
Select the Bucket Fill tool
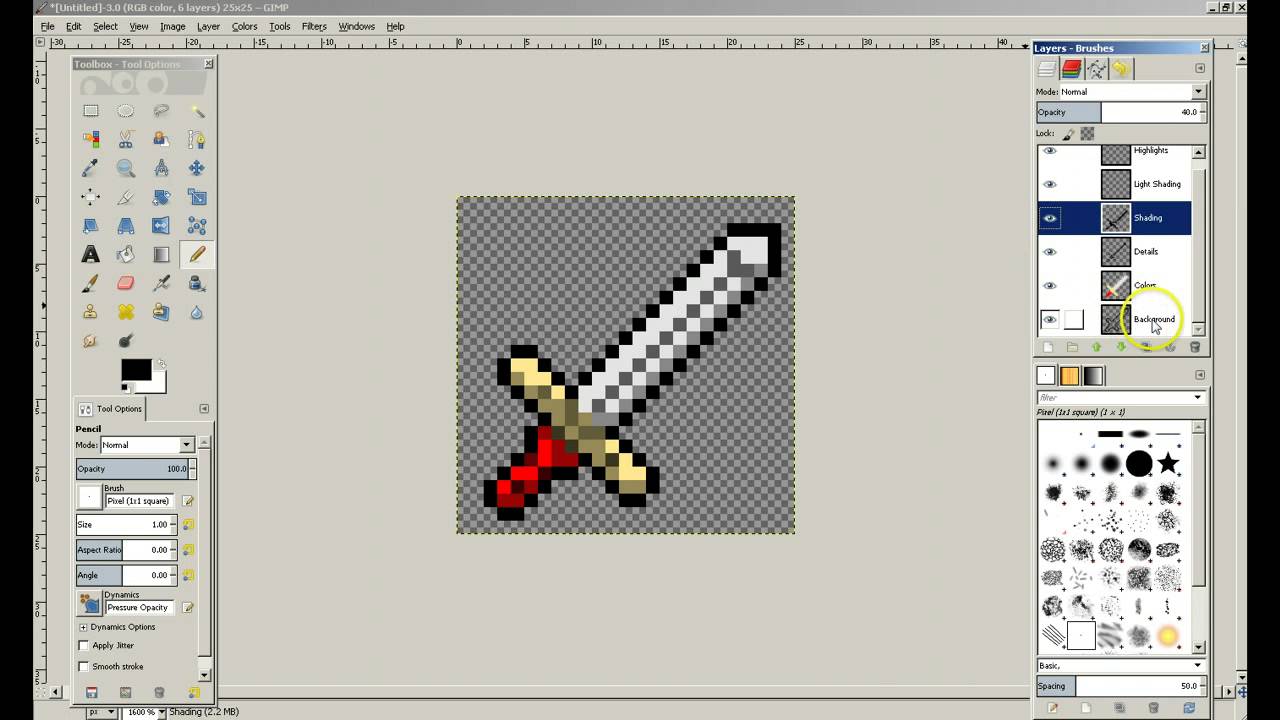point(126,255)
